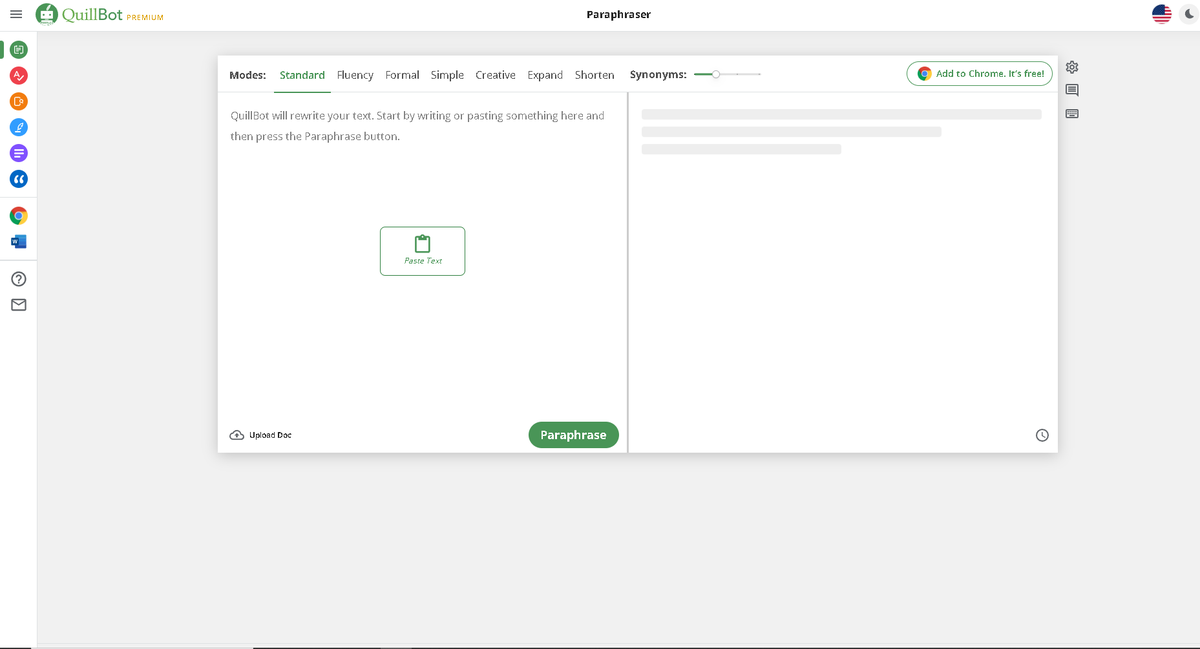Image resolution: width=1200 pixels, height=649 pixels.
Task: Select the Standard mode tab
Action: 302,75
